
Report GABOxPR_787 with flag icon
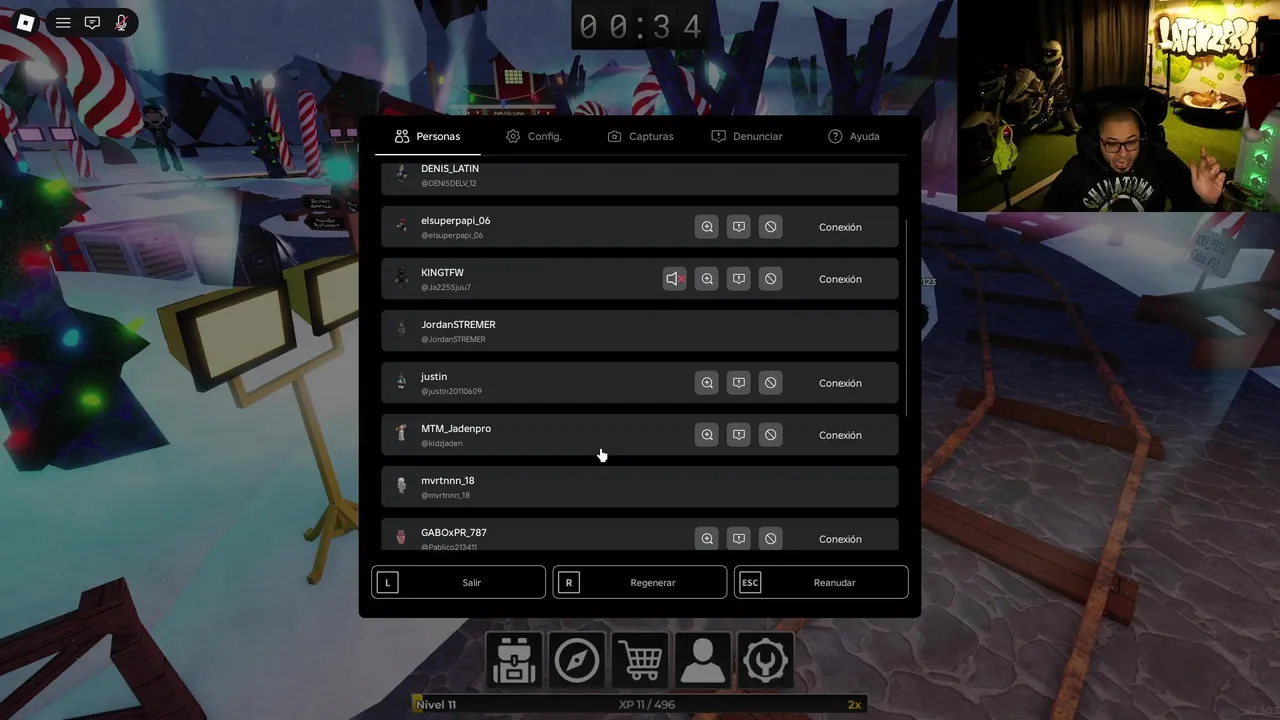tap(739, 538)
